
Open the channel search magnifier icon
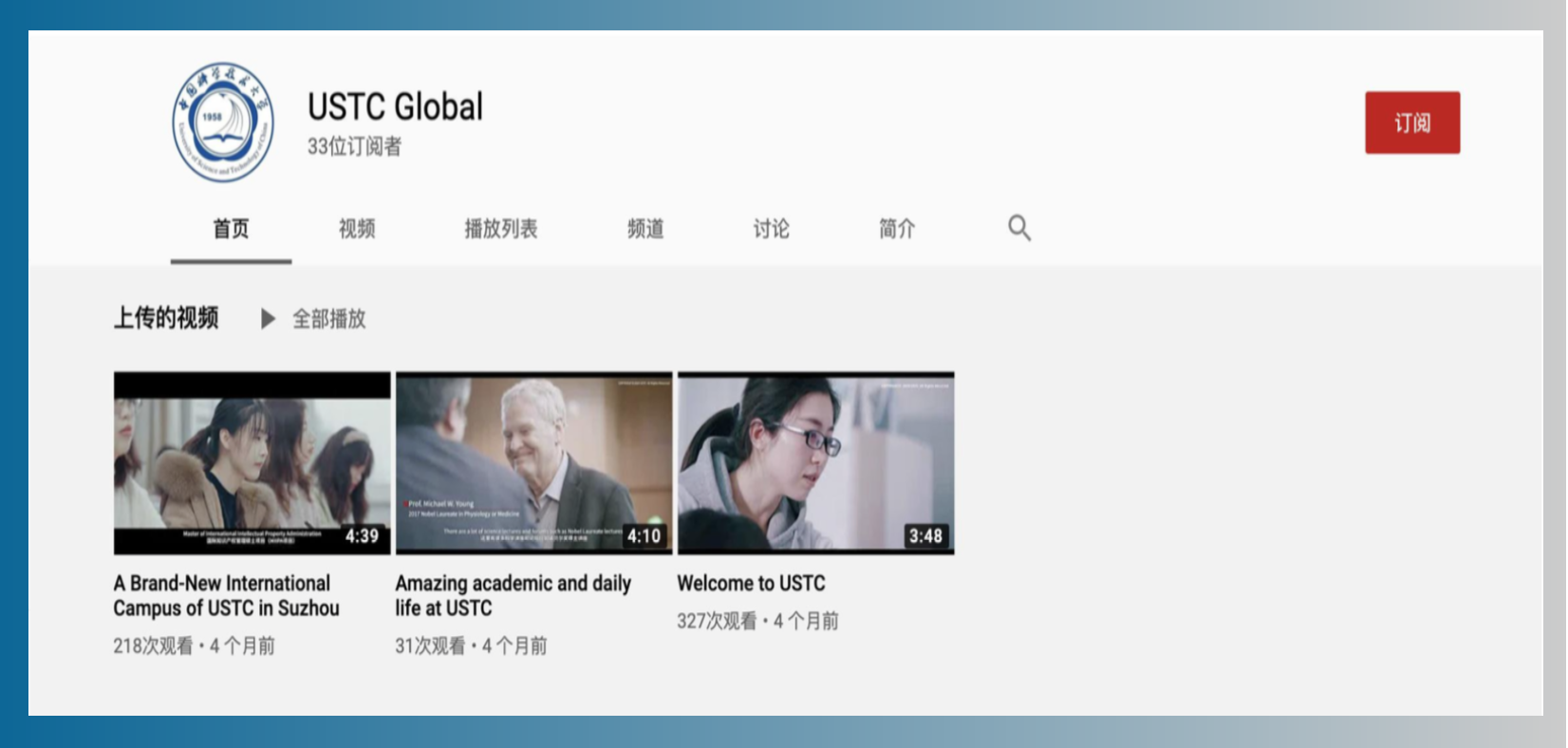click(1019, 228)
